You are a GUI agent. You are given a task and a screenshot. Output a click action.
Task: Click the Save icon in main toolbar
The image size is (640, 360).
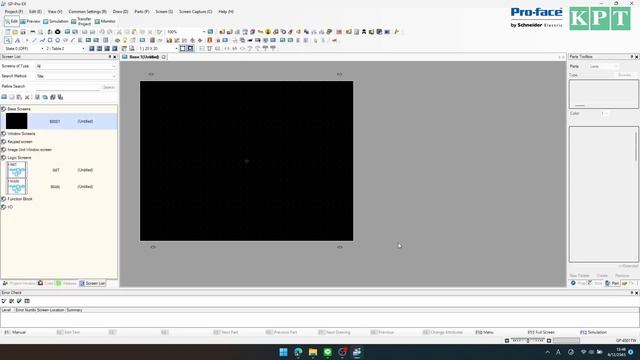coord(23,32)
